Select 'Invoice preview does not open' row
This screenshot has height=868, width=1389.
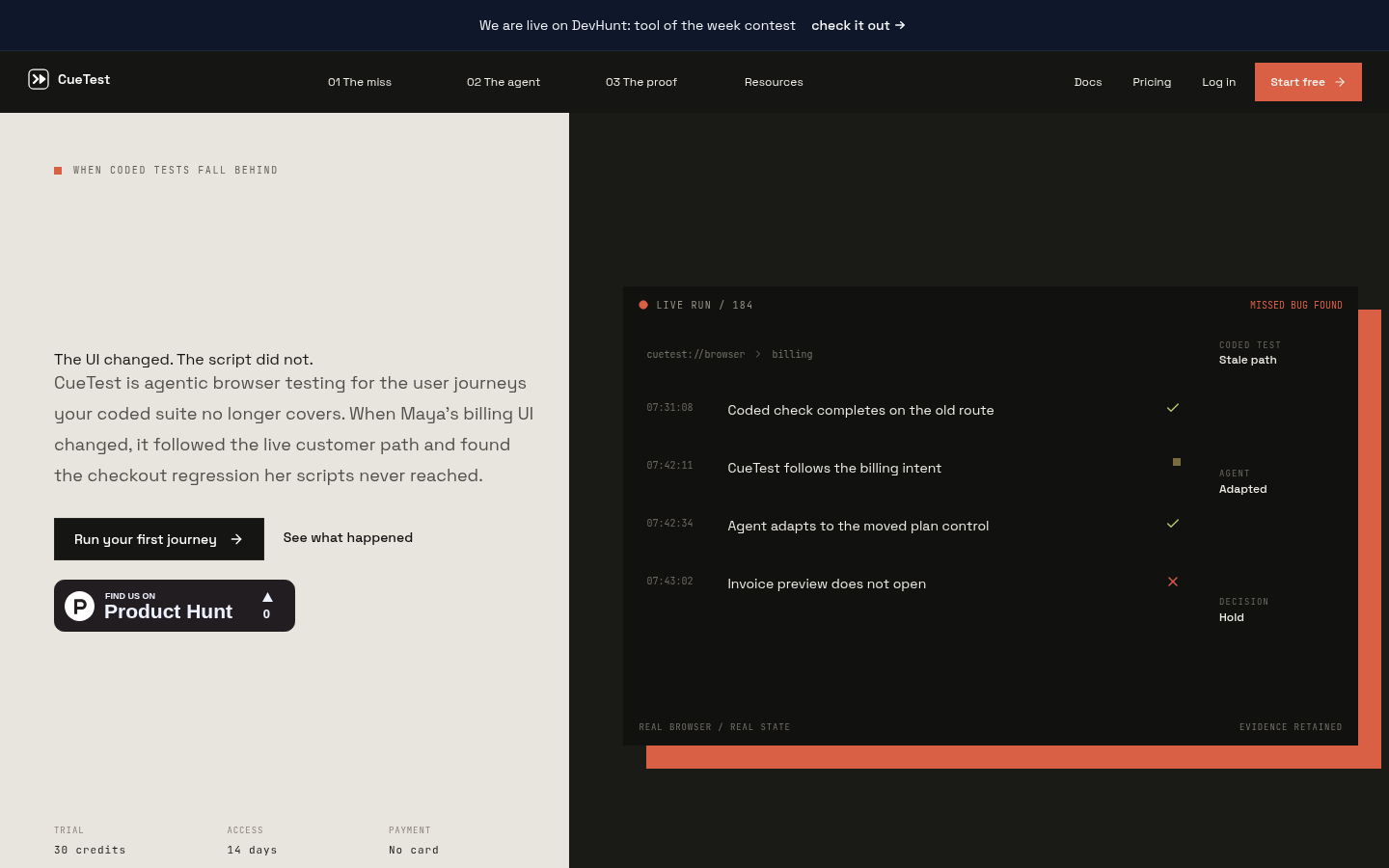click(x=913, y=583)
